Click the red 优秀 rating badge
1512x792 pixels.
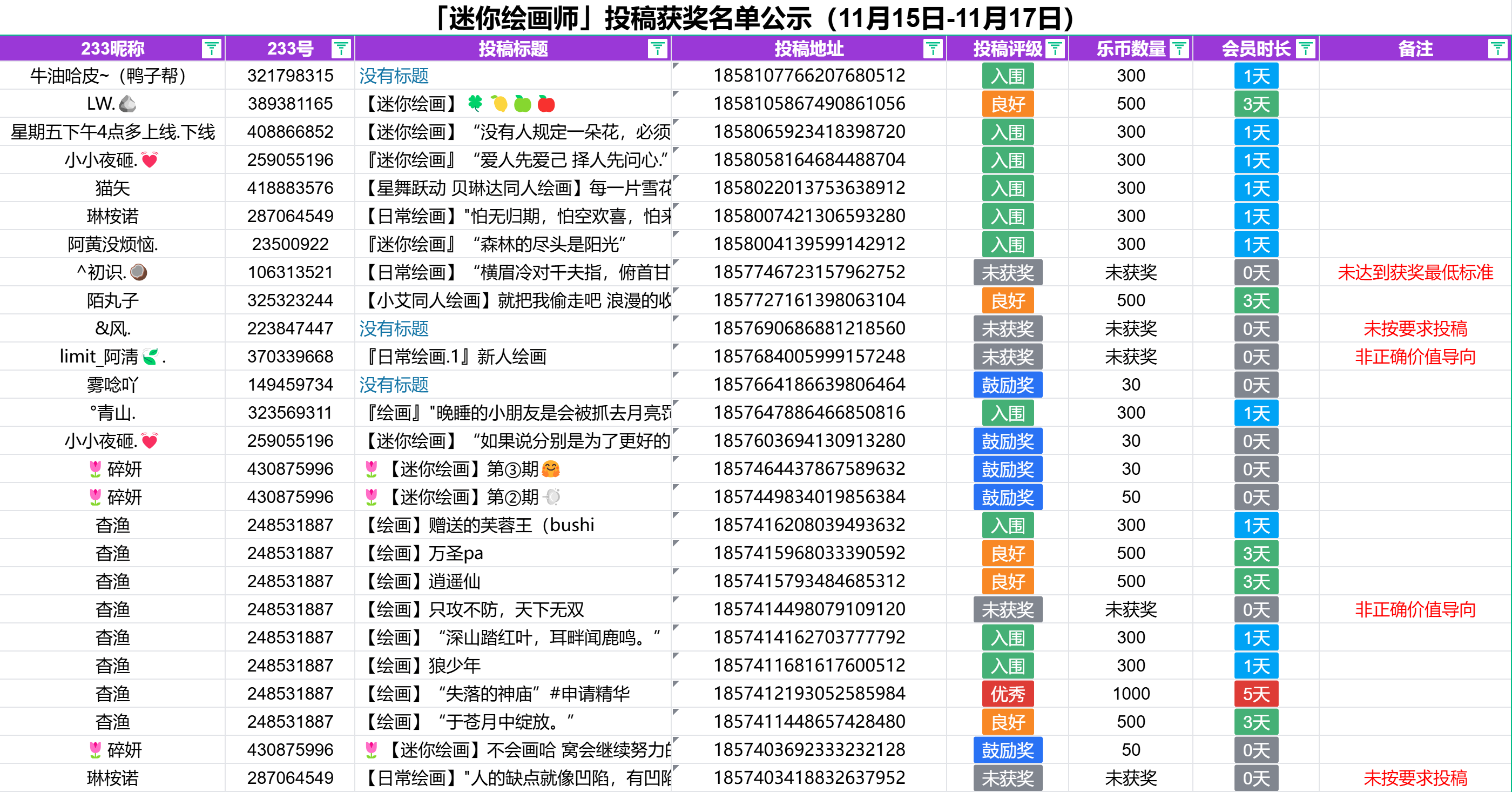(x=1007, y=694)
